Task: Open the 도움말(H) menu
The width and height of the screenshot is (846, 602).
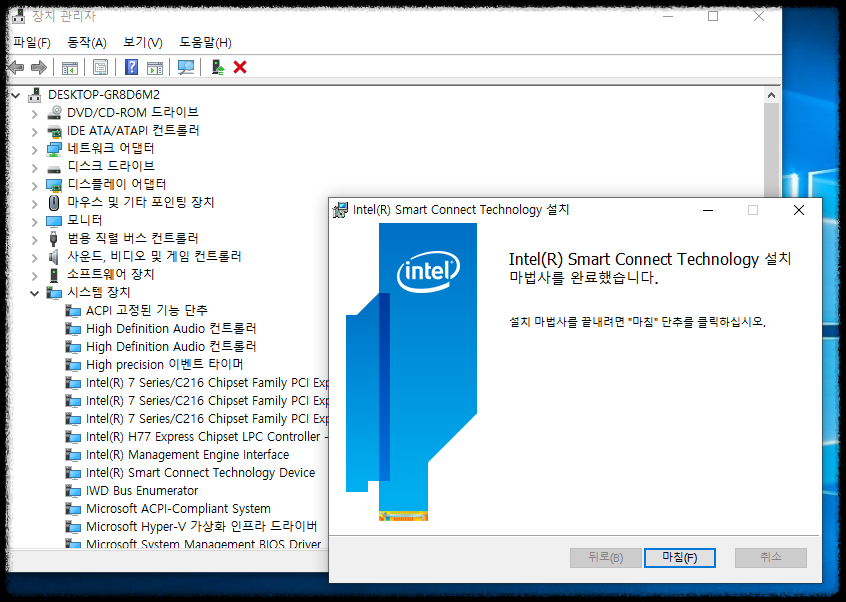Action: click(205, 43)
